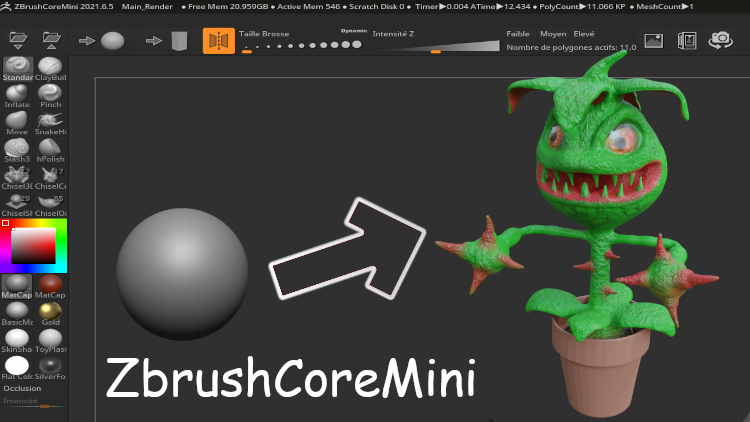Open the save project folder icon
Screen dimensions: 750x422
pyautogui.click(x=51, y=40)
